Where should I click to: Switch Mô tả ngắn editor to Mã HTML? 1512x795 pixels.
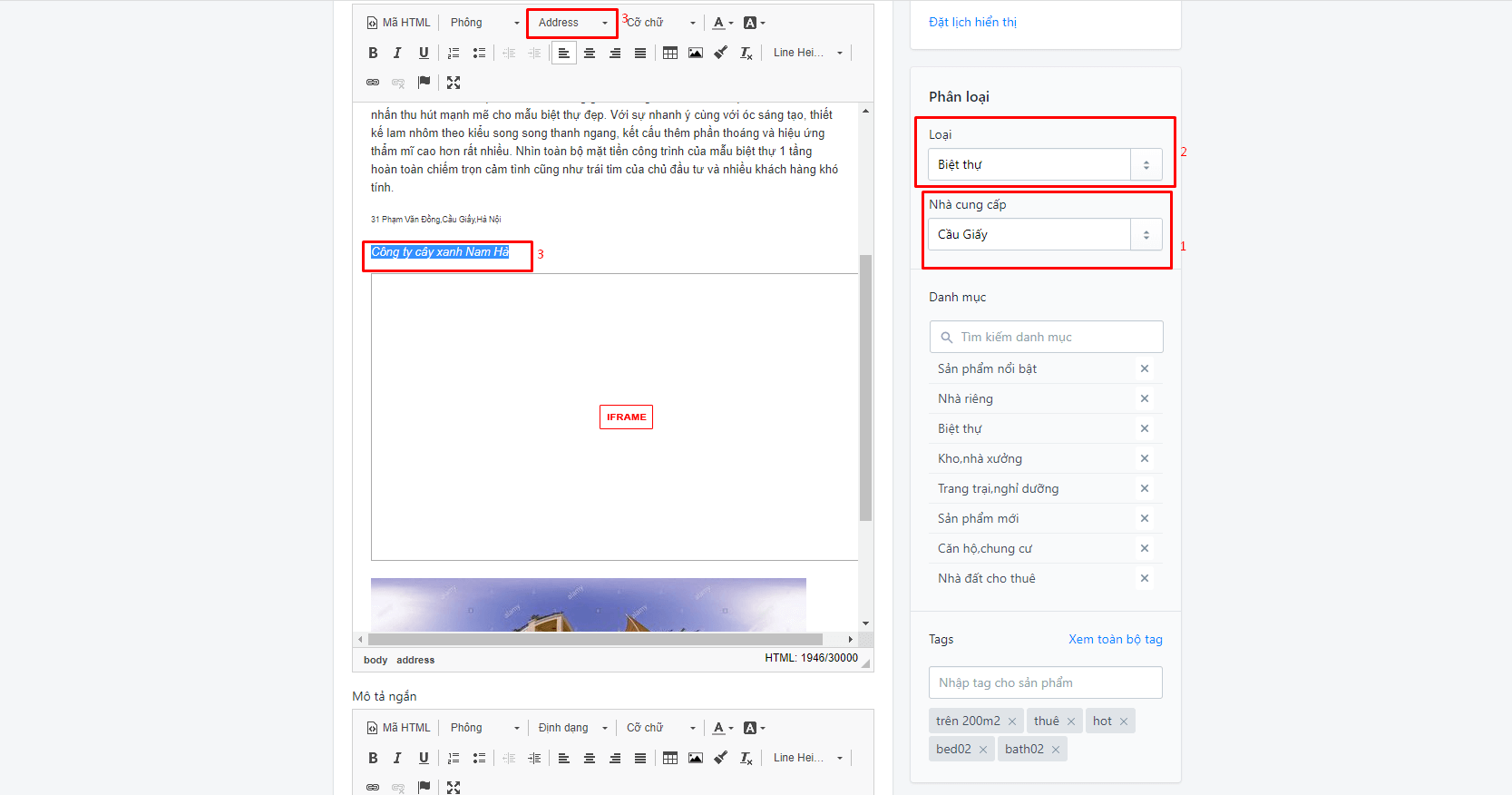click(x=398, y=728)
